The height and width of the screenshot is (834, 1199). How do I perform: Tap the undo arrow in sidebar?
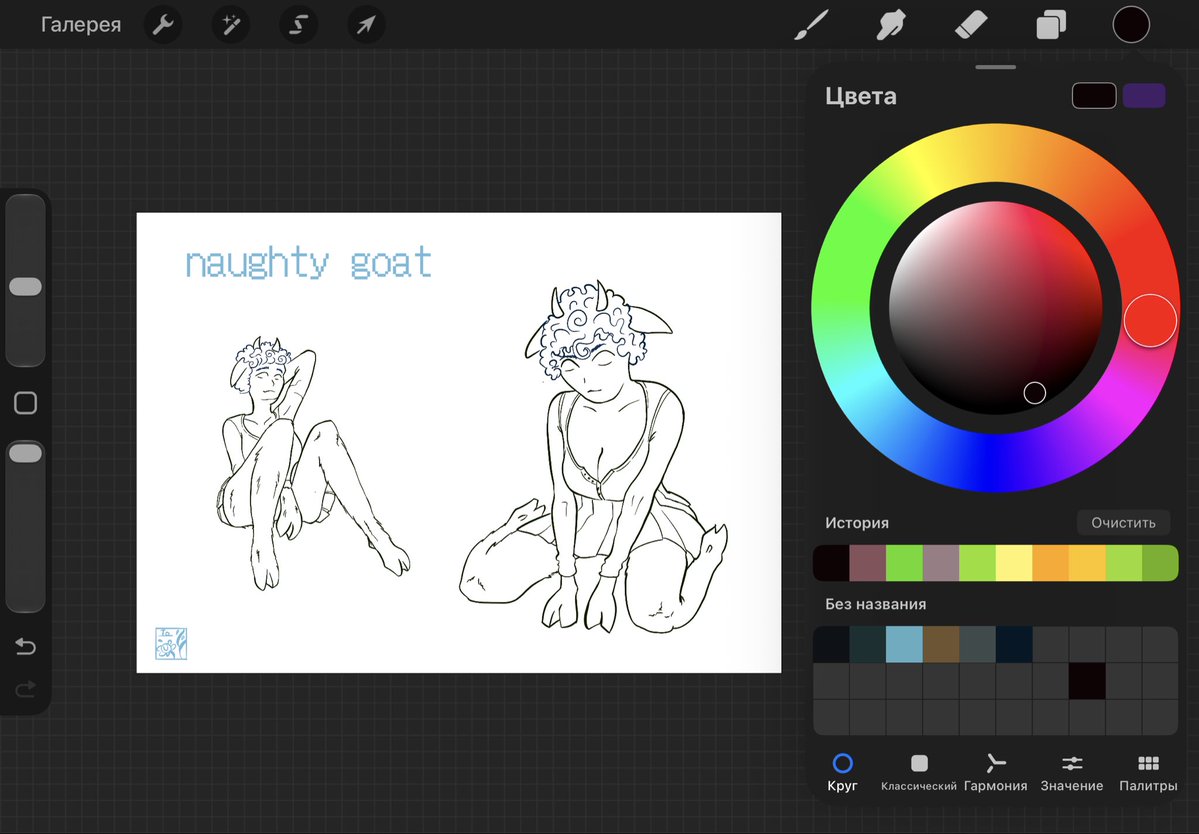tap(25, 647)
